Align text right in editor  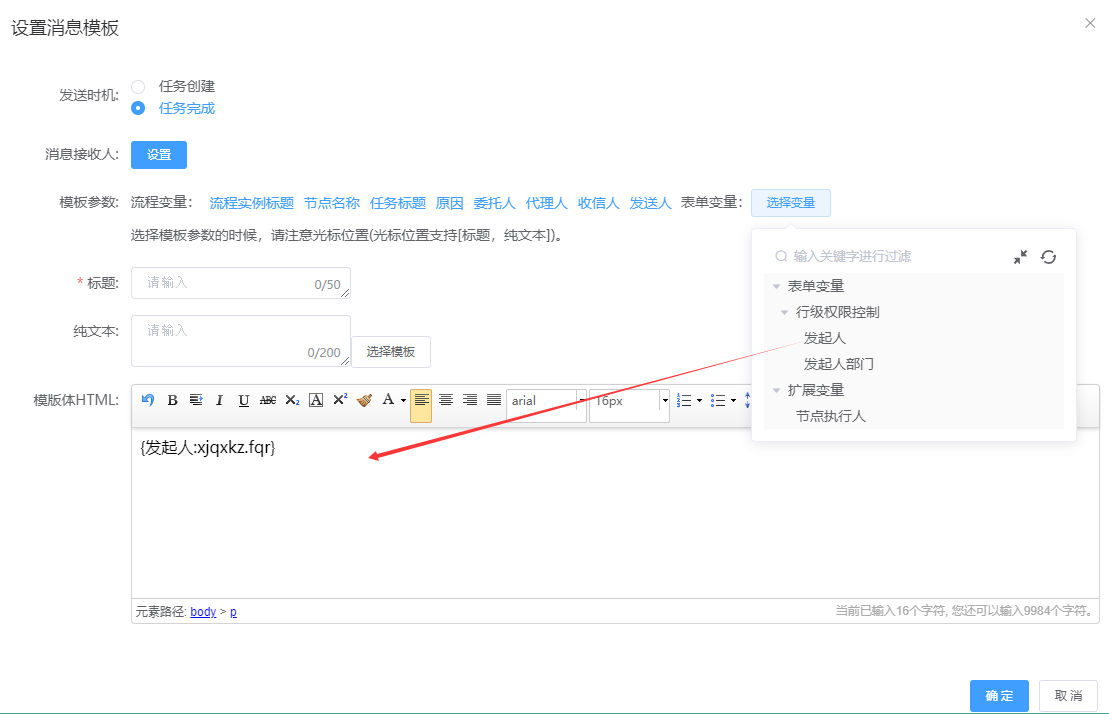(470, 400)
